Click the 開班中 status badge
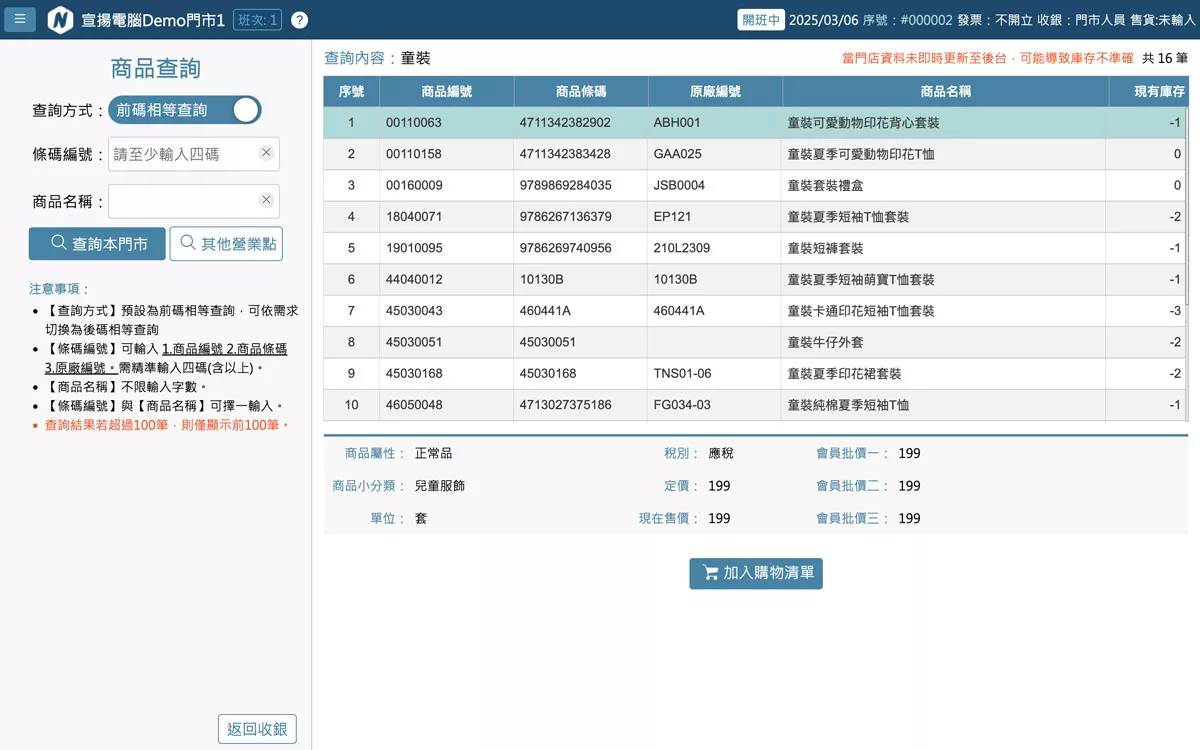The height and width of the screenshot is (750, 1200). 761,20
